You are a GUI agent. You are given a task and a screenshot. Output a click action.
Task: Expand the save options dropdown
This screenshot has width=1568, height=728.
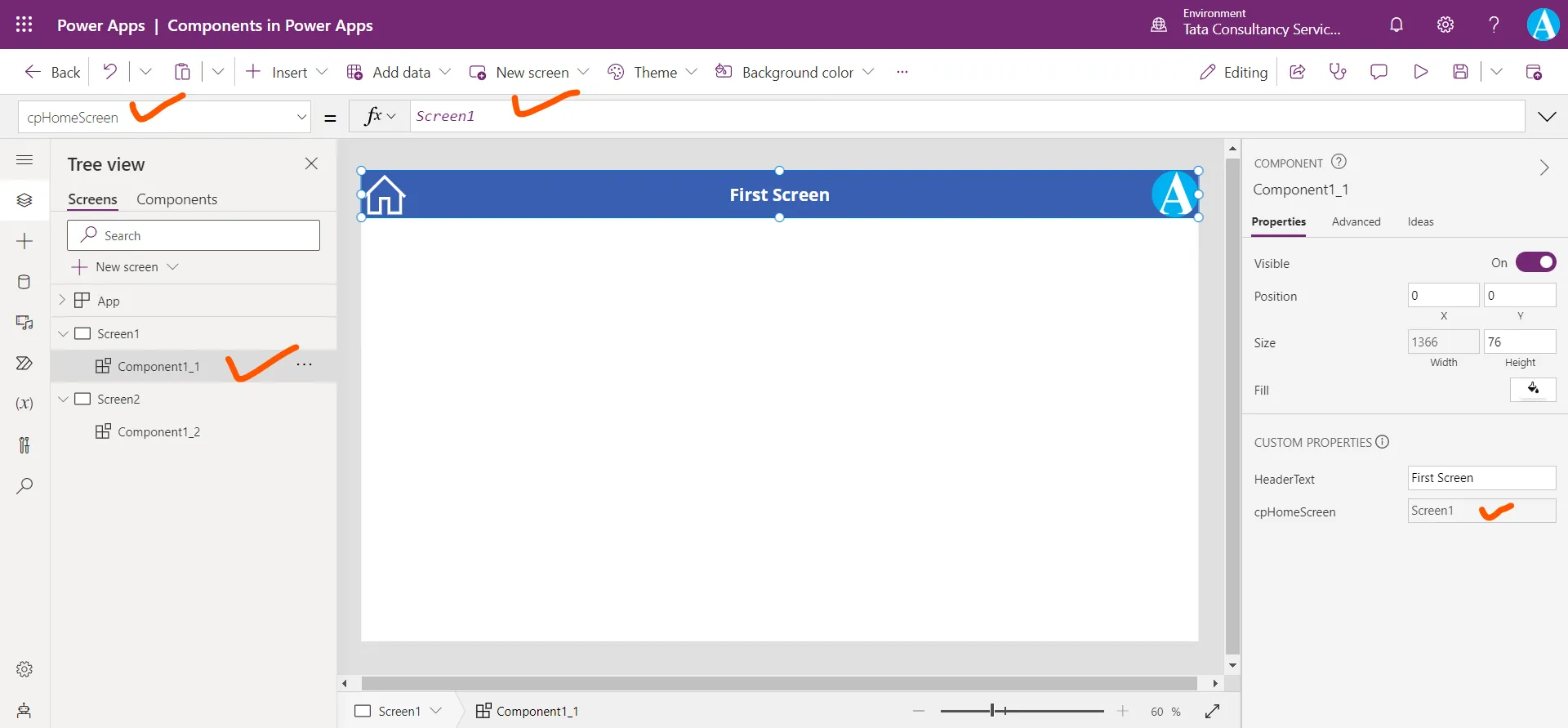pos(1496,72)
